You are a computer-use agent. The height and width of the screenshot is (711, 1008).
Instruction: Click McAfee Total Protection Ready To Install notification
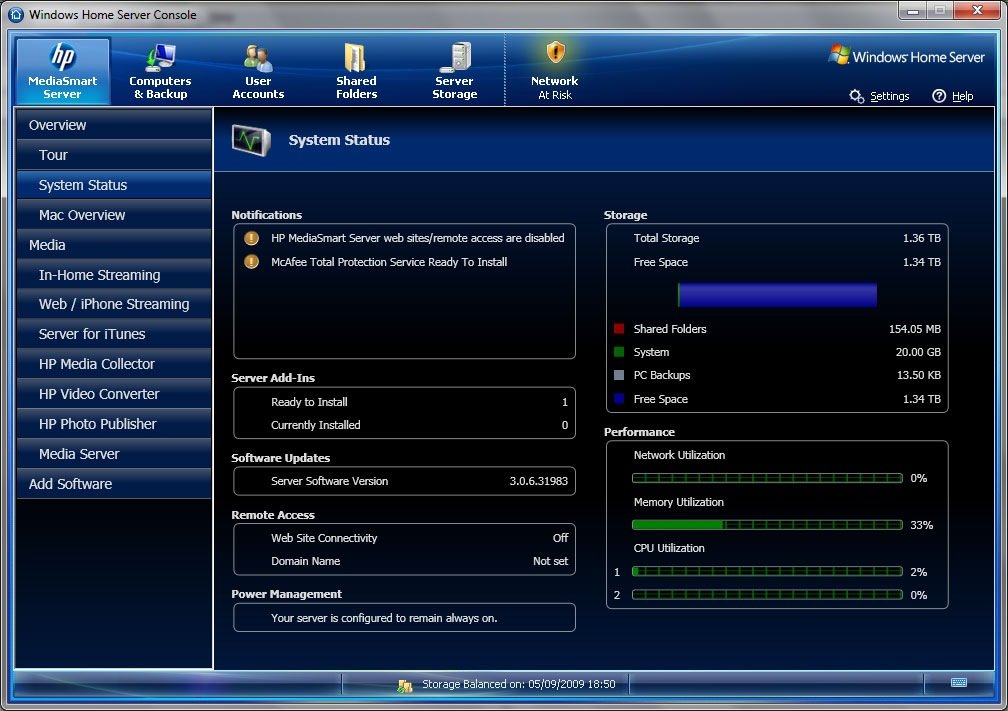pos(389,262)
